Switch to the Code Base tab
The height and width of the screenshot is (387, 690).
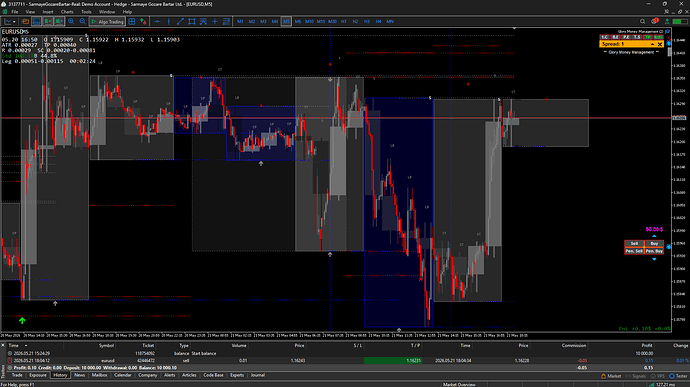click(213, 375)
